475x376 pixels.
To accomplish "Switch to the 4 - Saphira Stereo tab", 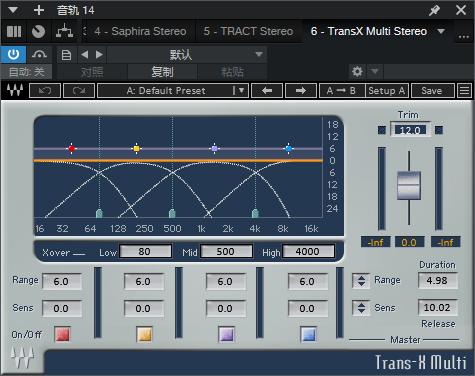I will tap(140, 31).
